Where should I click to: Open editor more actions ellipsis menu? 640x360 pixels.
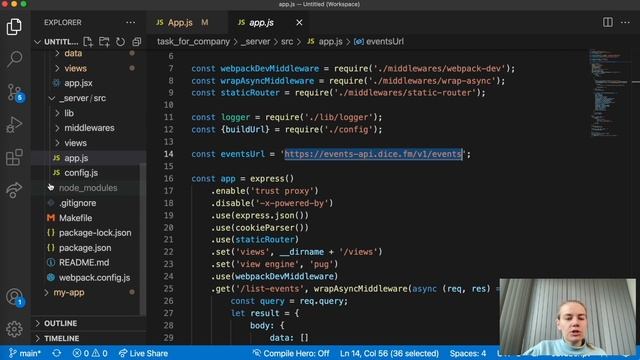pos(625,22)
